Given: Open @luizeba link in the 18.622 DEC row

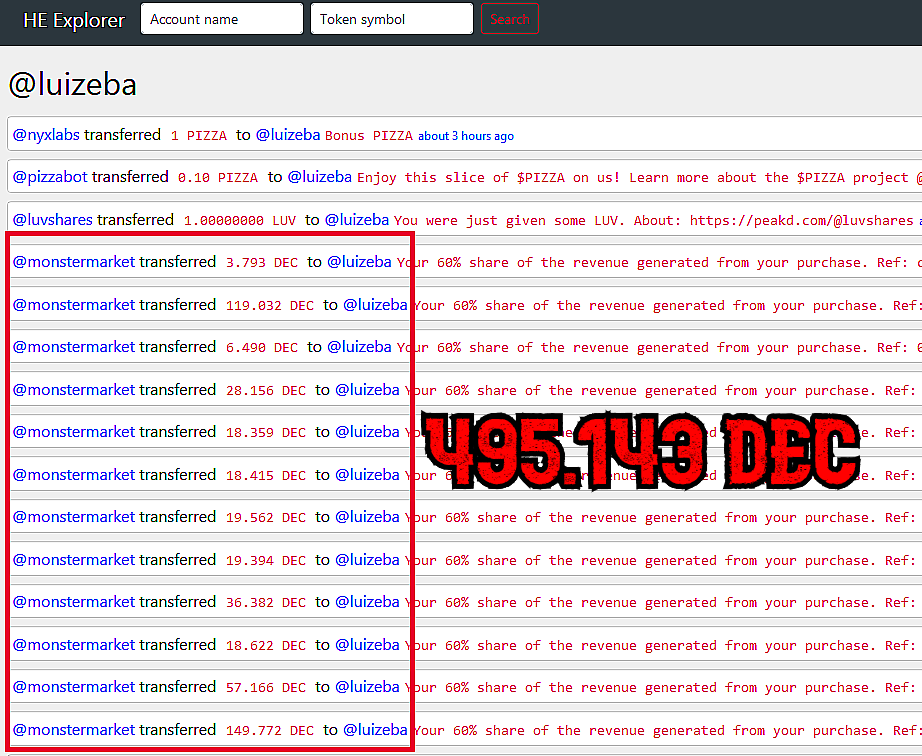Looking at the screenshot, I should point(367,645).
